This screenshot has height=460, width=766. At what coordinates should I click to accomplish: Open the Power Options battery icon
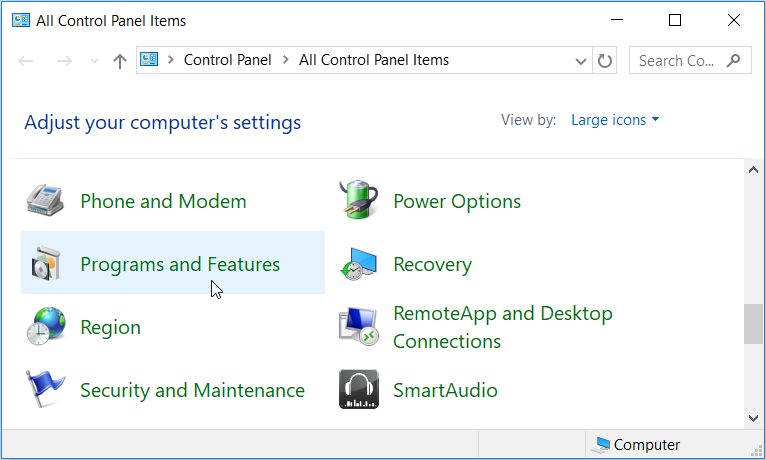tap(358, 201)
